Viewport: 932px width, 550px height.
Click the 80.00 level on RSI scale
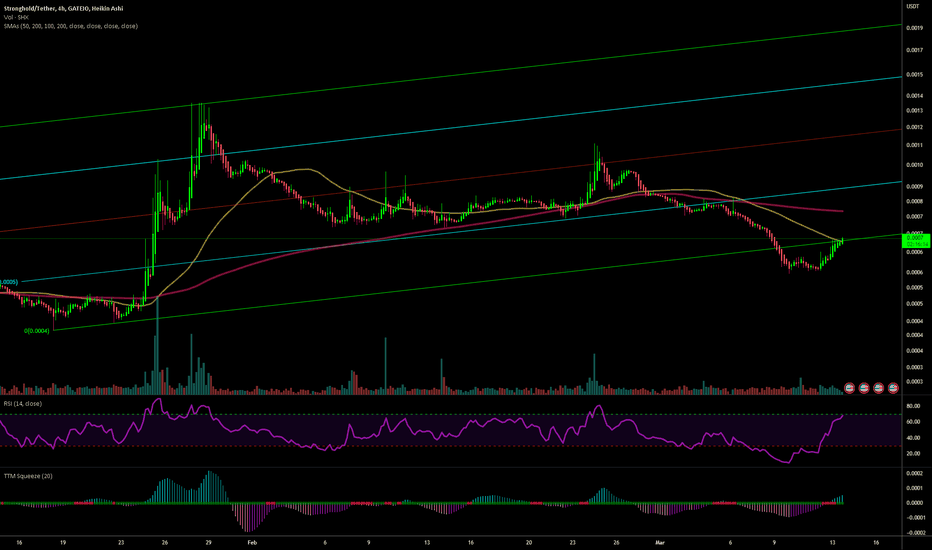[913, 406]
